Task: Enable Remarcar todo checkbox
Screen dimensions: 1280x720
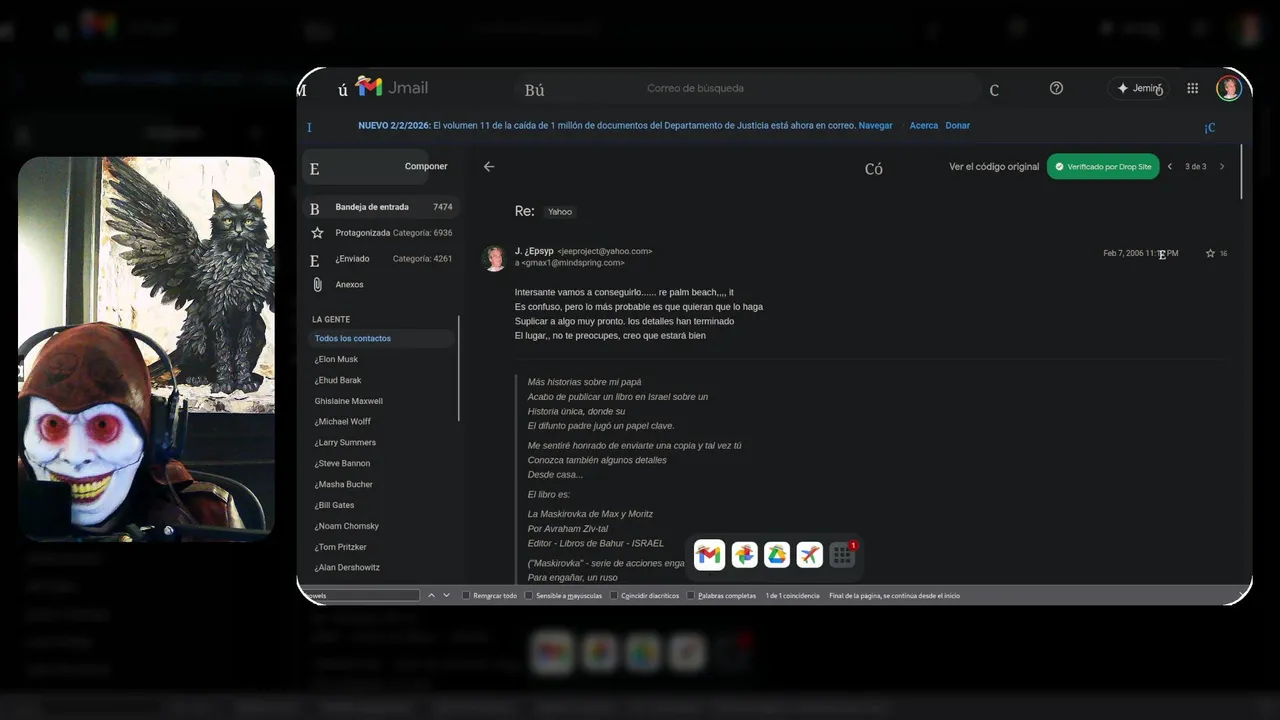Action: pyautogui.click(x=466, y=596)
